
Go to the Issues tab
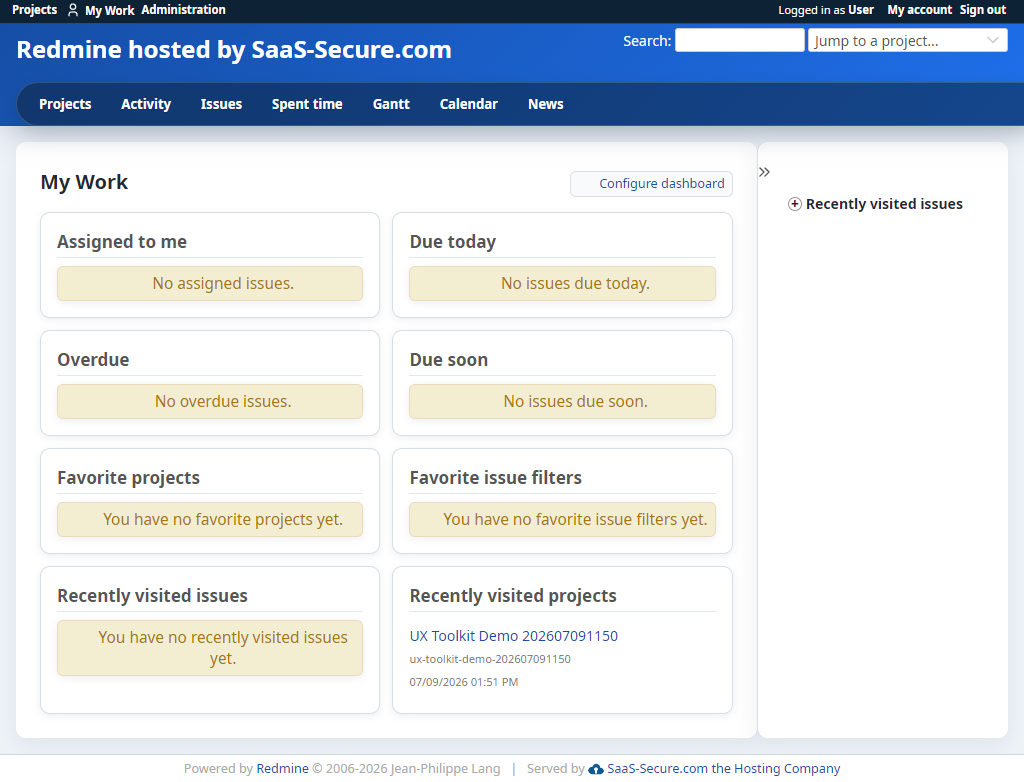[x=221, y=104]
